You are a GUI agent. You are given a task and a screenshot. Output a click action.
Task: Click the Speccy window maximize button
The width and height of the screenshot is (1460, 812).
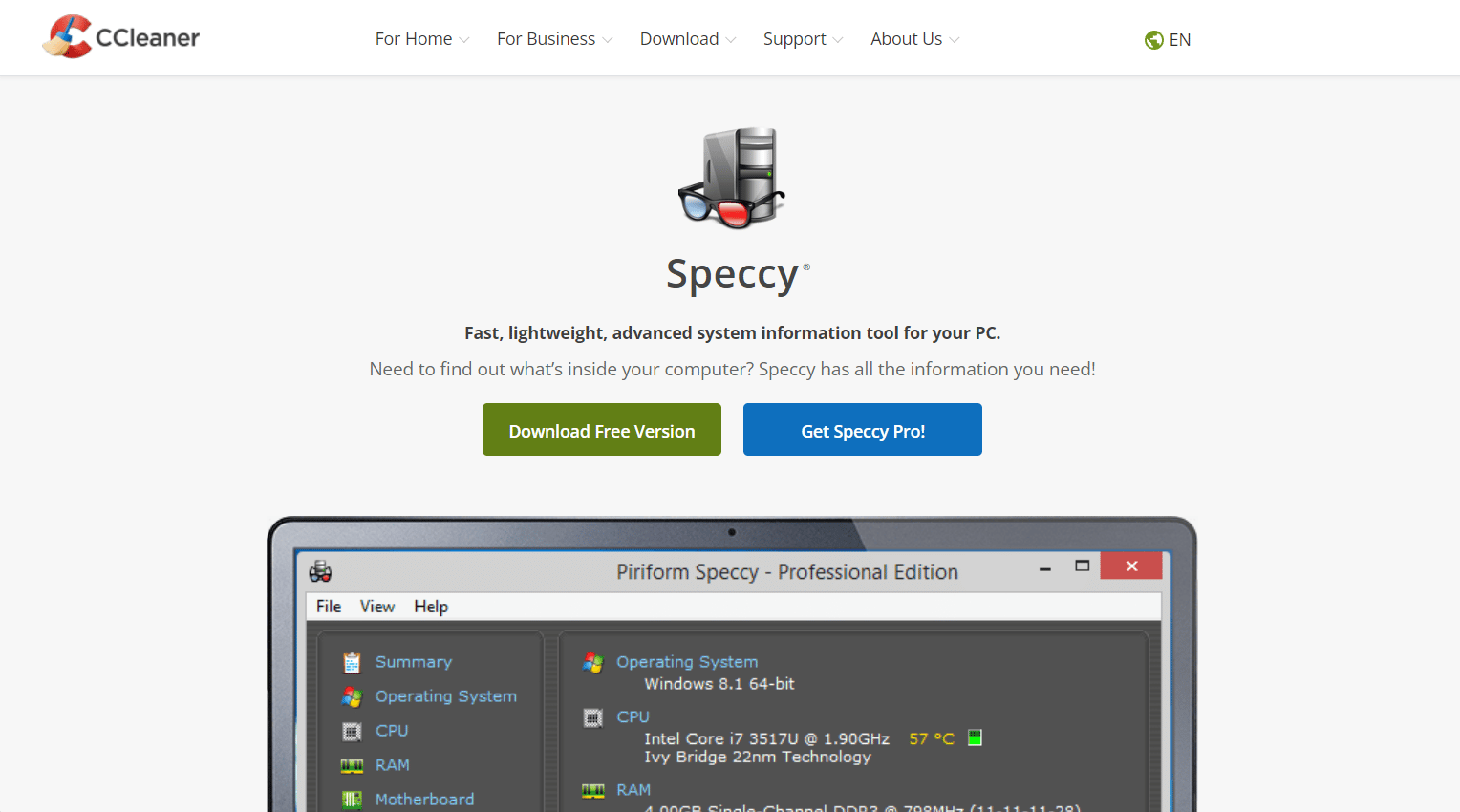tap(1083, 566)
